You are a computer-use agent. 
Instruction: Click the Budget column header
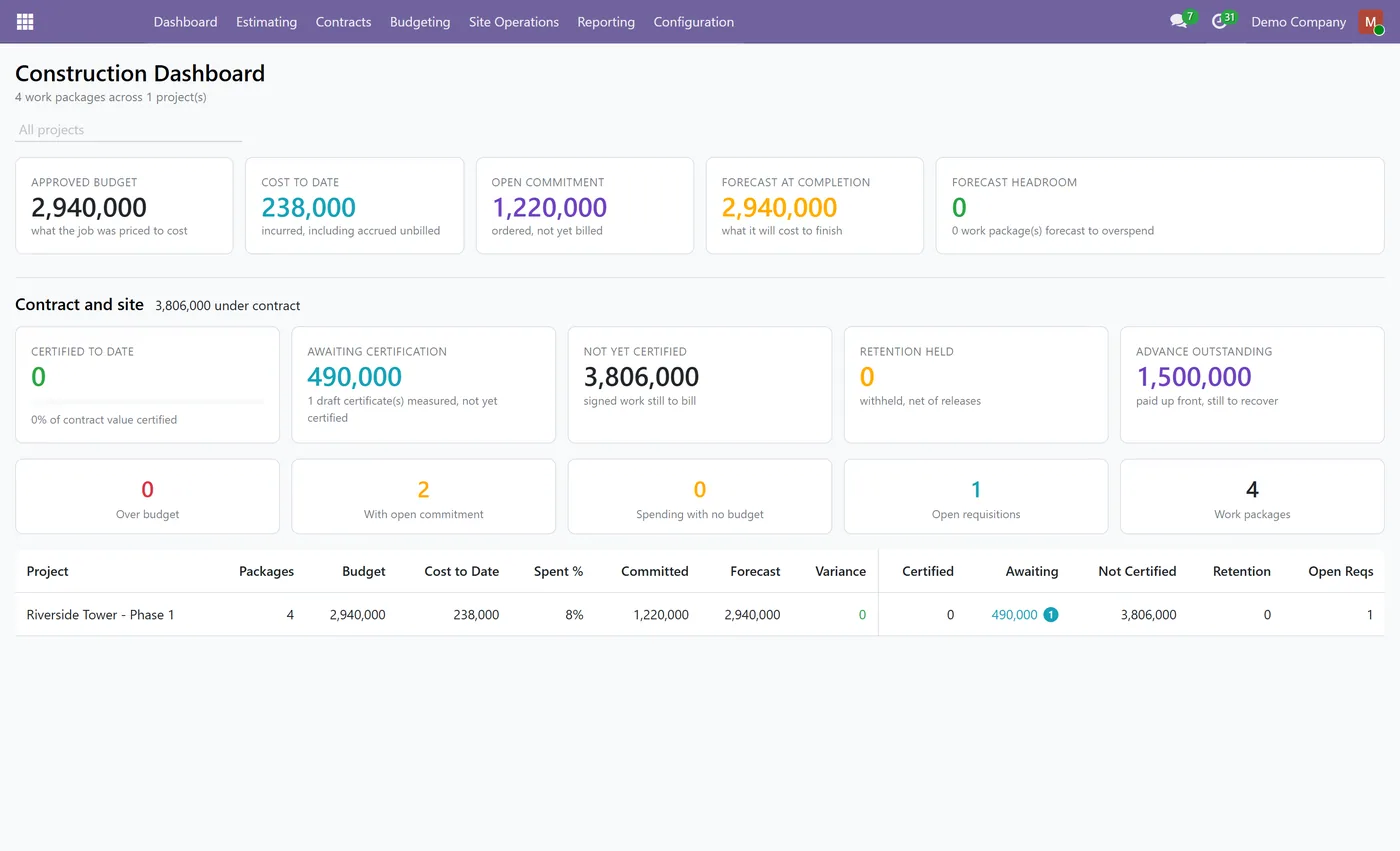[363, 571]
